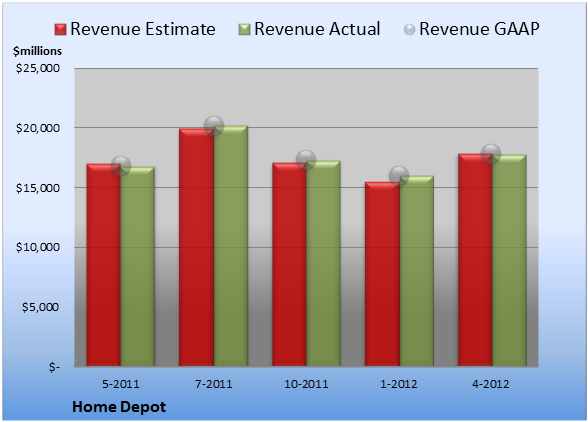Select the Revenue GAAP legend label
The image size is (588, 422).
coord(479,29)
